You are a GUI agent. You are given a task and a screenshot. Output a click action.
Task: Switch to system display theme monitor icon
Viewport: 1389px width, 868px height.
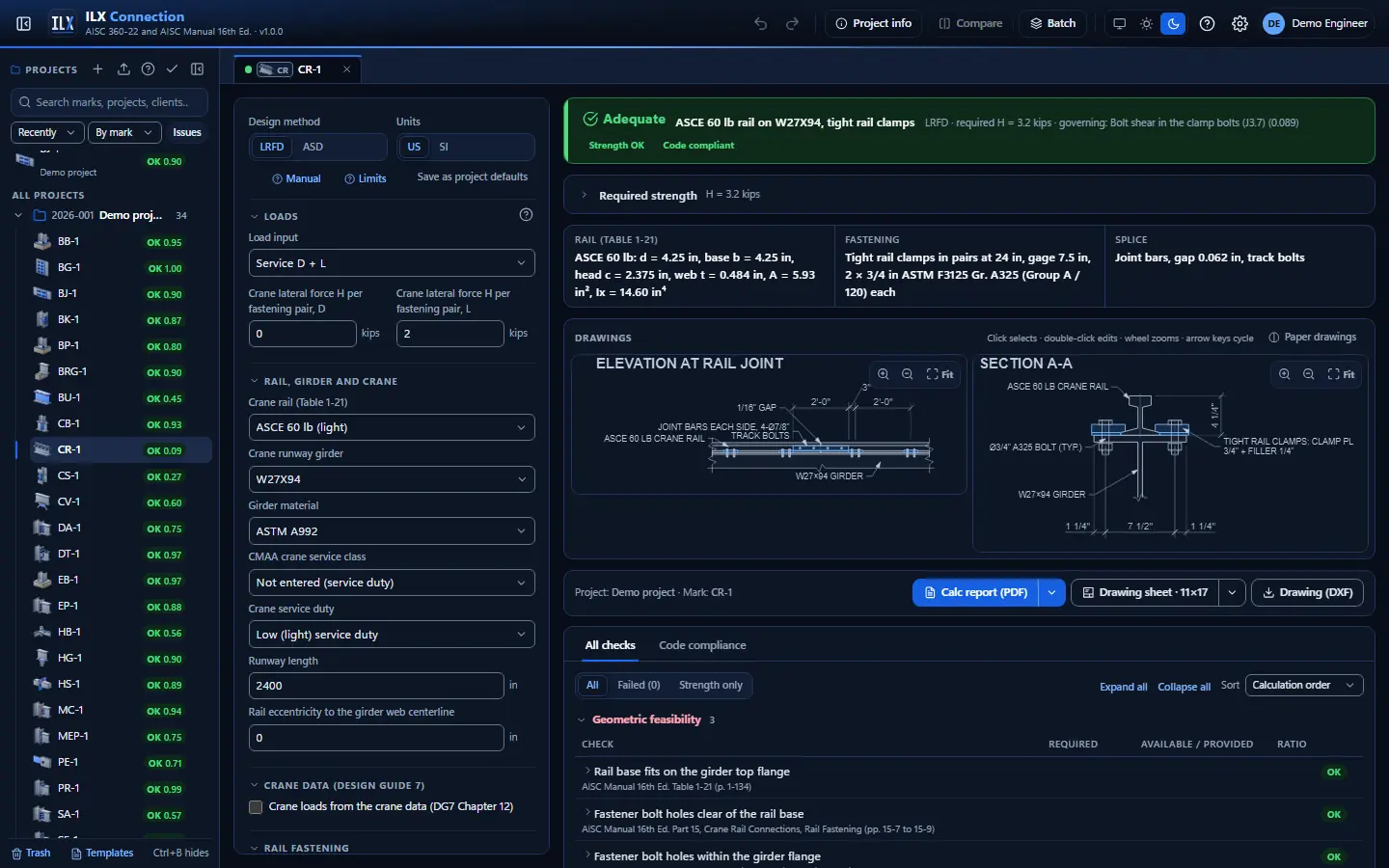(1119, 23)
